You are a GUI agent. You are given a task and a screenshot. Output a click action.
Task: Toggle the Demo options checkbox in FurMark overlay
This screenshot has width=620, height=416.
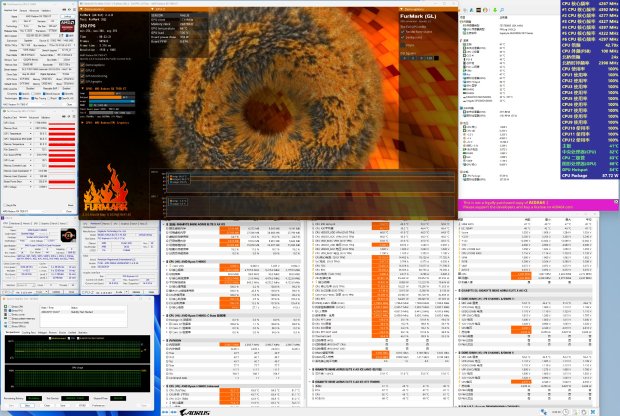(x=83, y=65)
